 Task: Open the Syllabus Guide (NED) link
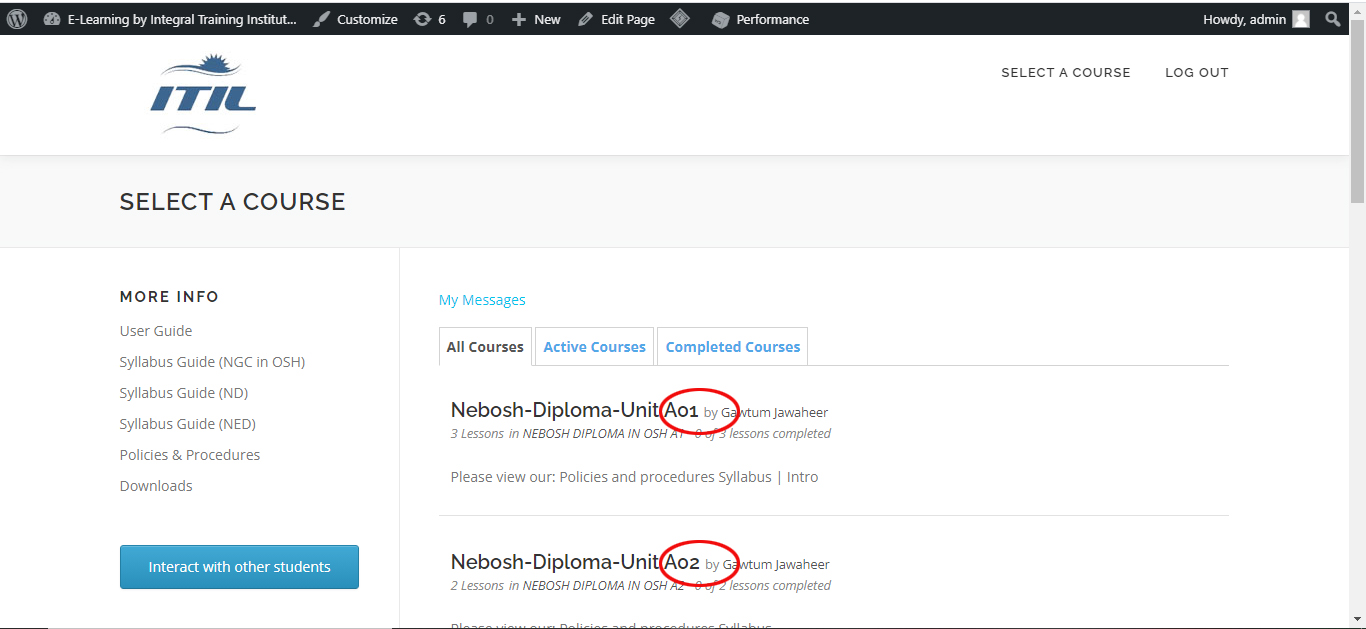(x=188, y=424)
